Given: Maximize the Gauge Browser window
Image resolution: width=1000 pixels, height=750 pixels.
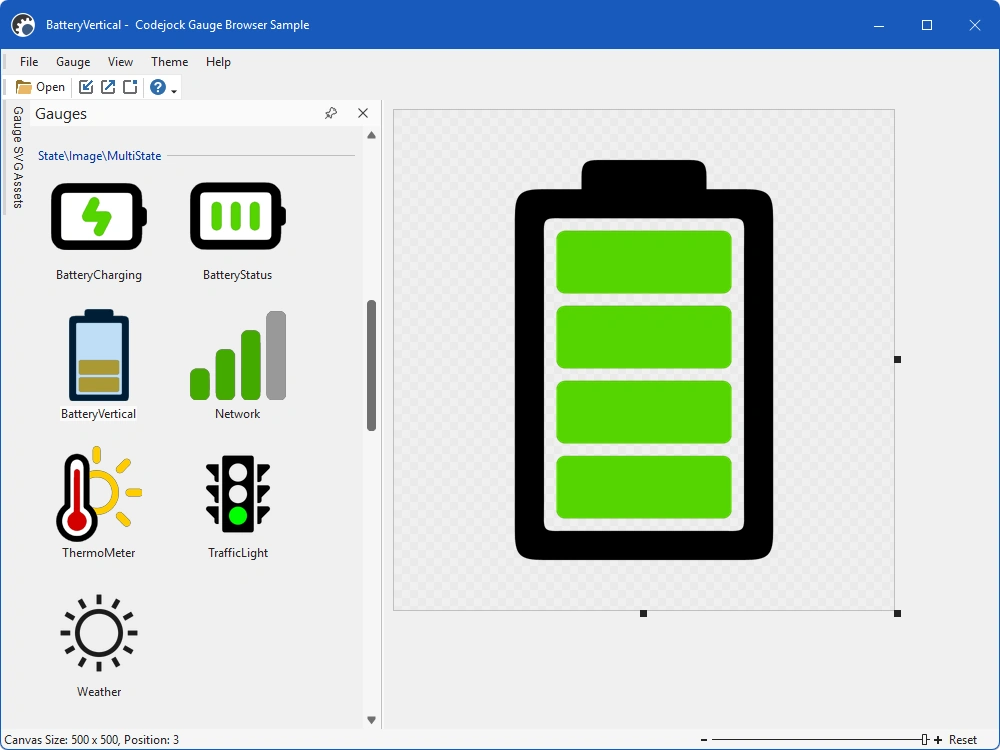Looking at the screenshot, I should tap(927, 25).
